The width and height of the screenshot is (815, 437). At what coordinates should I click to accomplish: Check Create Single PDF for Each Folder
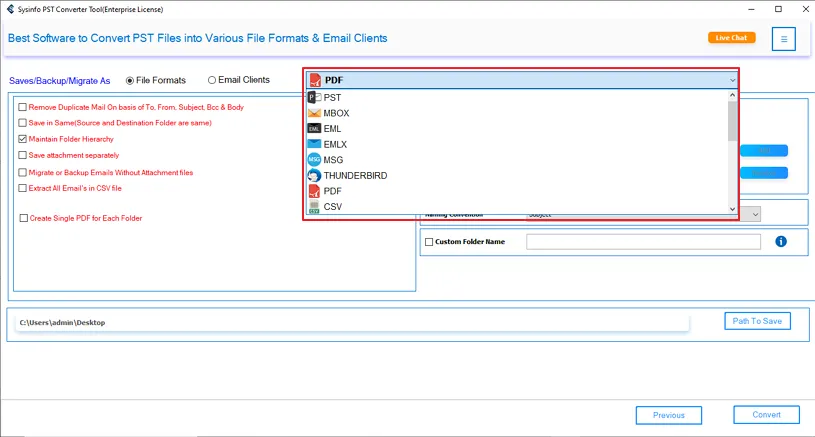point(23,218)
